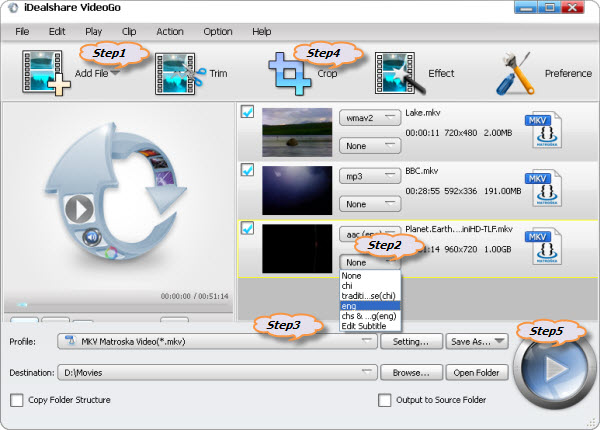Choose None in subtitle list

[x=370, y=276]
